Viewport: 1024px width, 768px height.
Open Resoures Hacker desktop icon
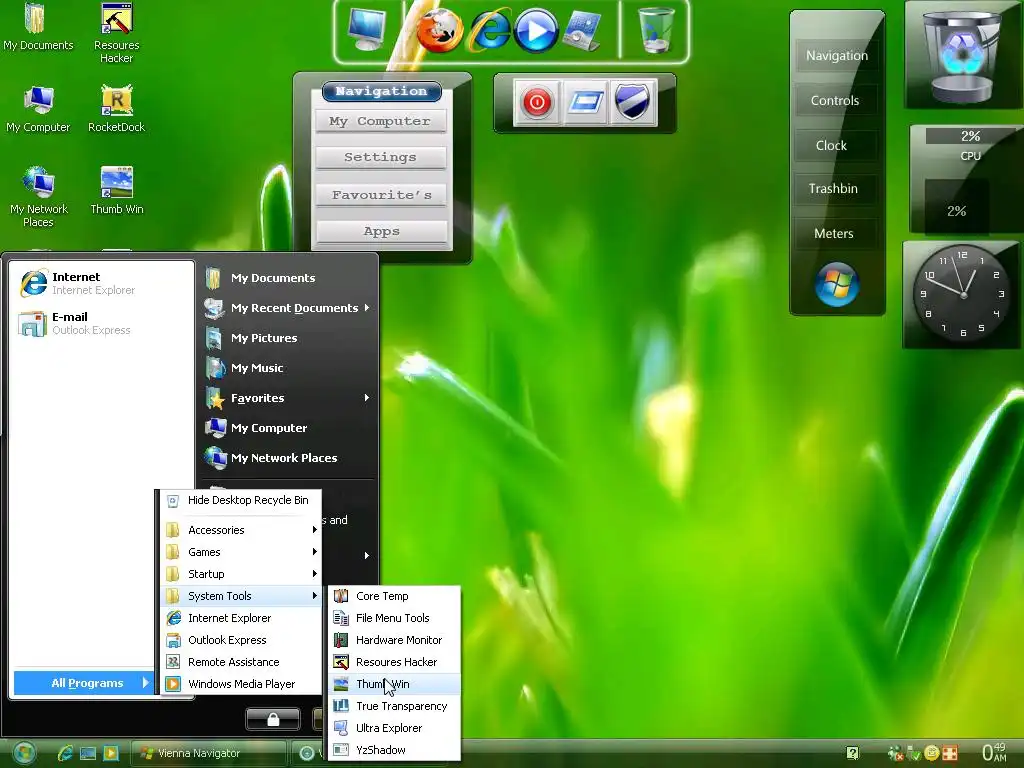pos(116,33)
